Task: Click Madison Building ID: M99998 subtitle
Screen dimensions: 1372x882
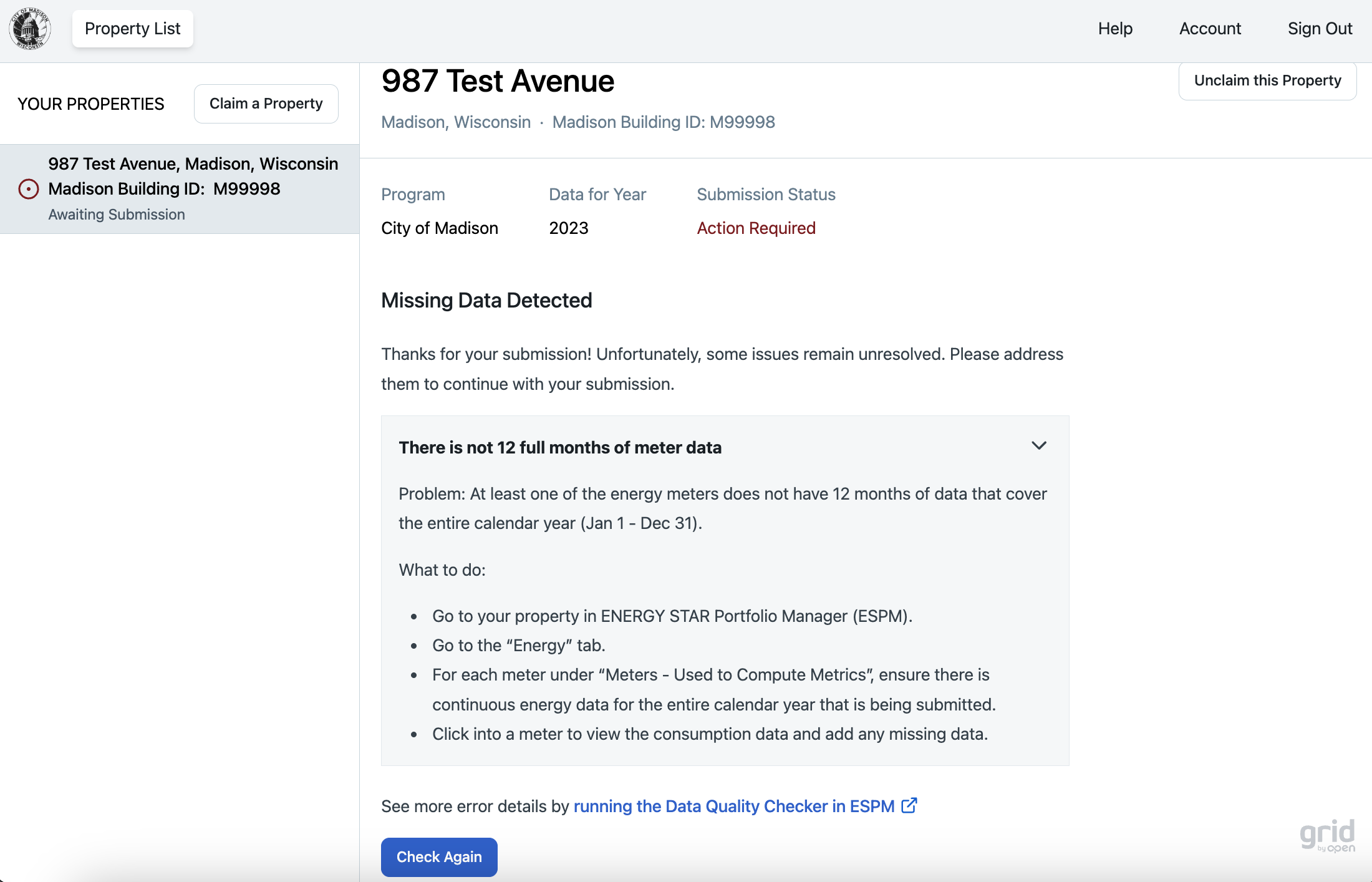Action: 664,122
